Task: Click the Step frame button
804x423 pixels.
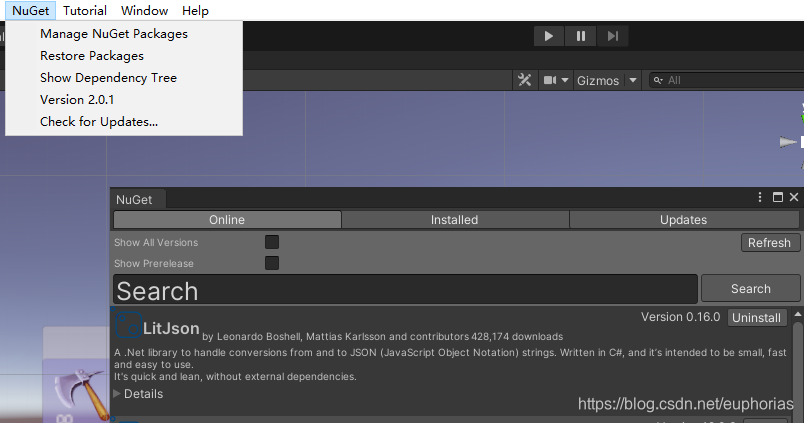Action: tap(612, 36)
